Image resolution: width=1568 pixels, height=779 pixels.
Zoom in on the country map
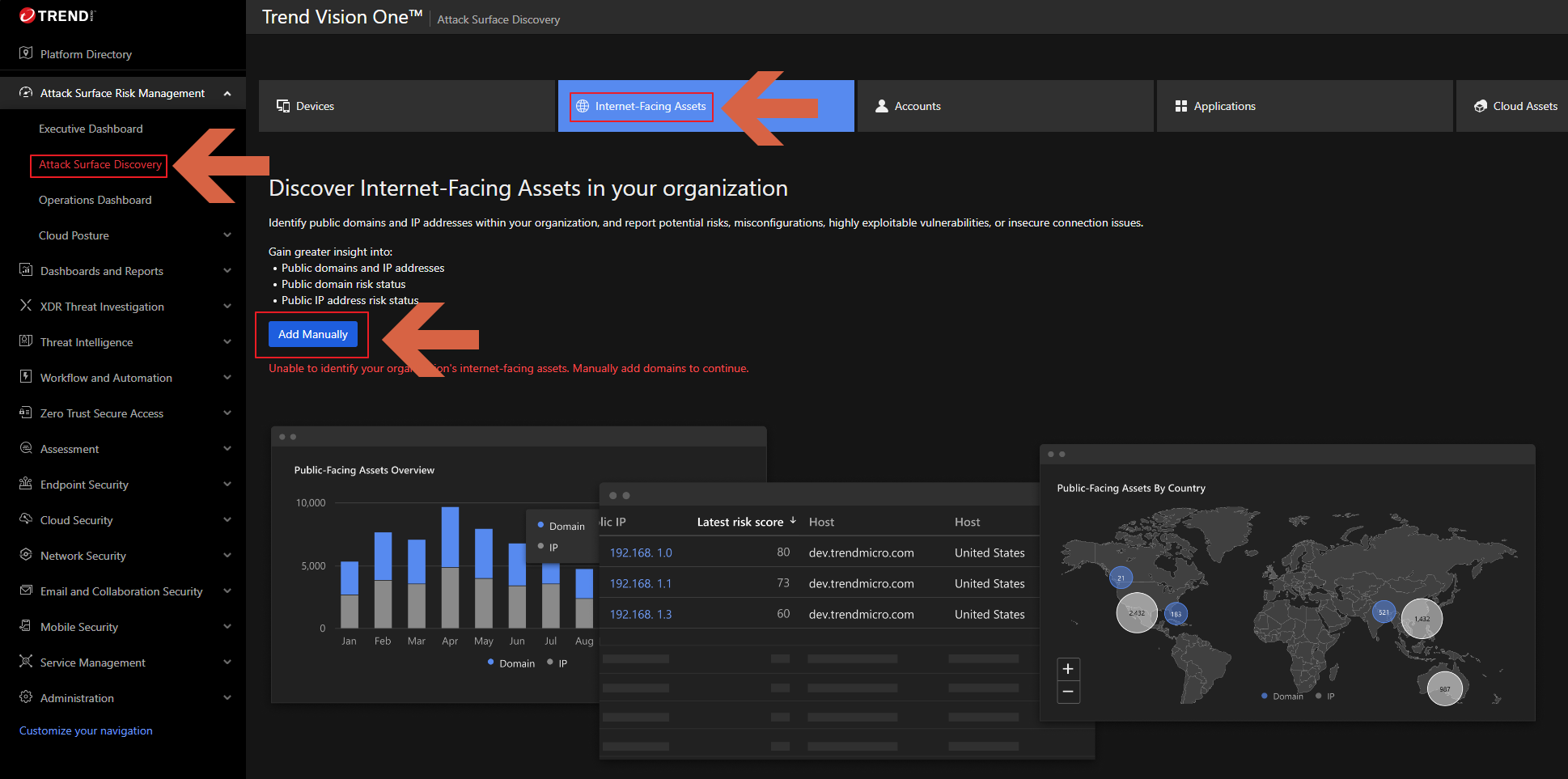pos(1068,669)
